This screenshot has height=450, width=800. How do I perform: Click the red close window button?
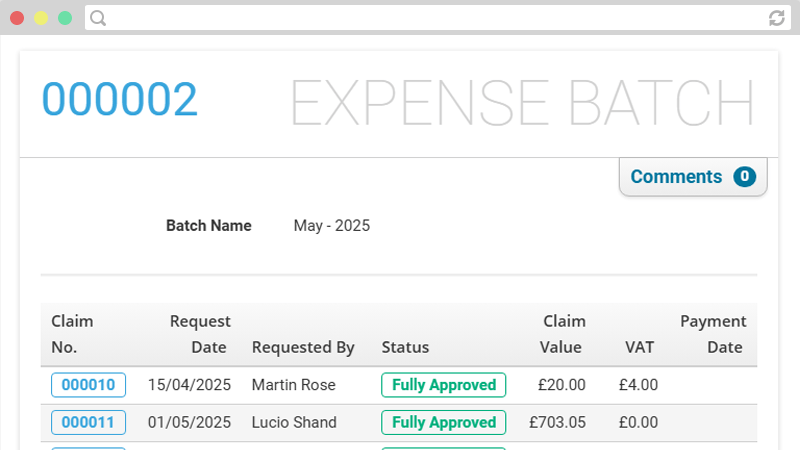(17, 18)
